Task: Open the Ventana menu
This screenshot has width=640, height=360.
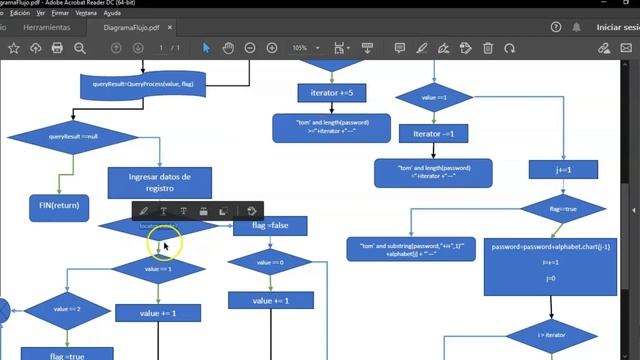Action: pos(86,13)
